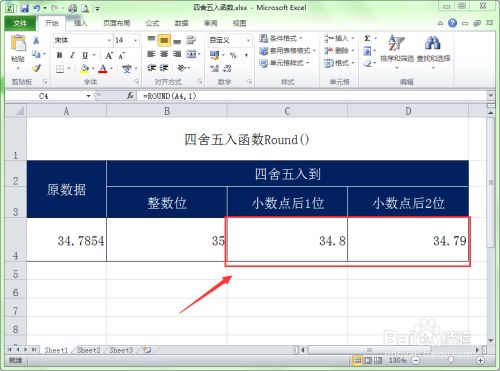
Task: Open the font size dropdown showing 14
Action: point(135,40)
